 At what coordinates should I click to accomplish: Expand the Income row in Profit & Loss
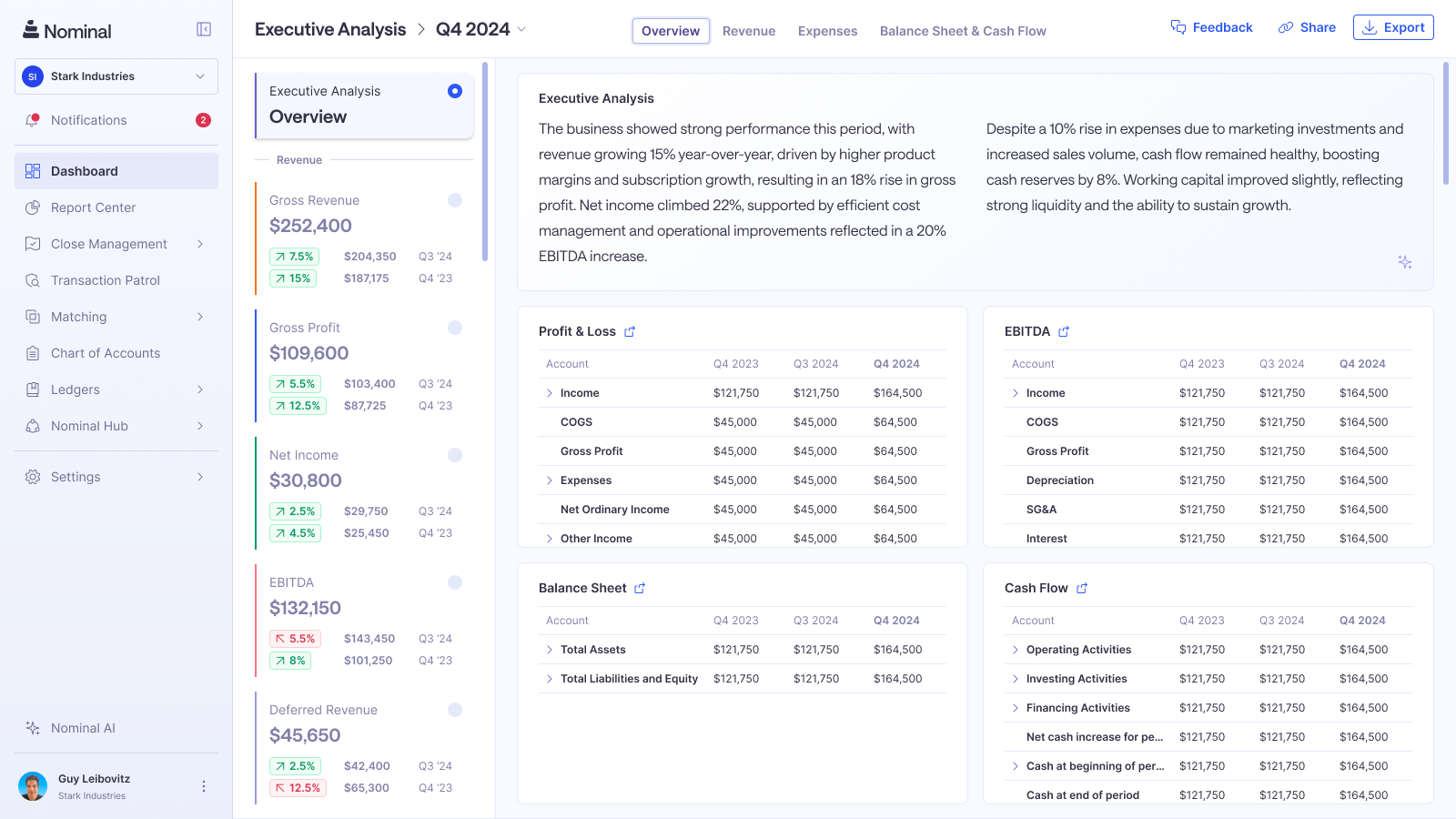[550, 392]
